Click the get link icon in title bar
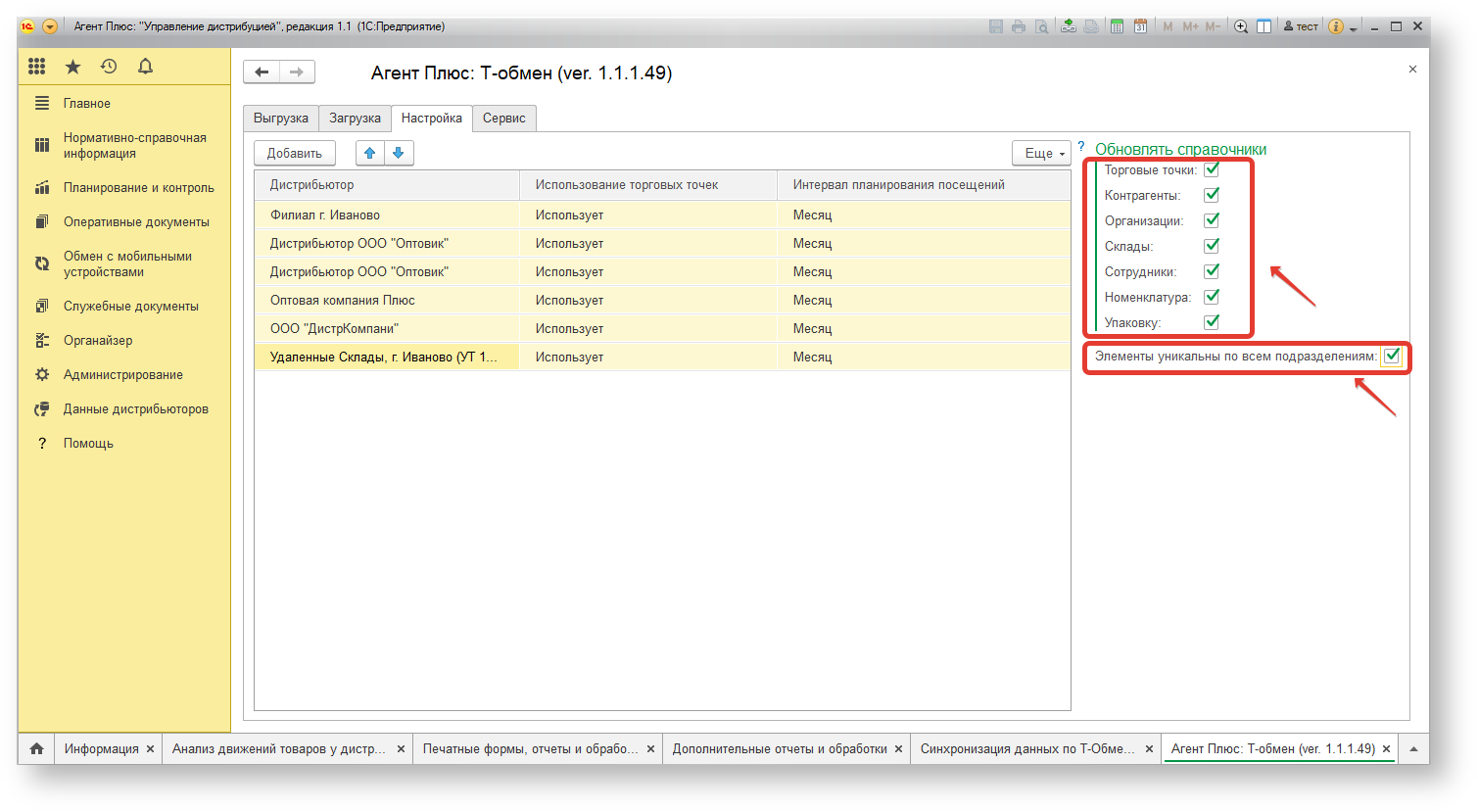This screenshot has width=1478, height=812. click(x=1069, y=26)
